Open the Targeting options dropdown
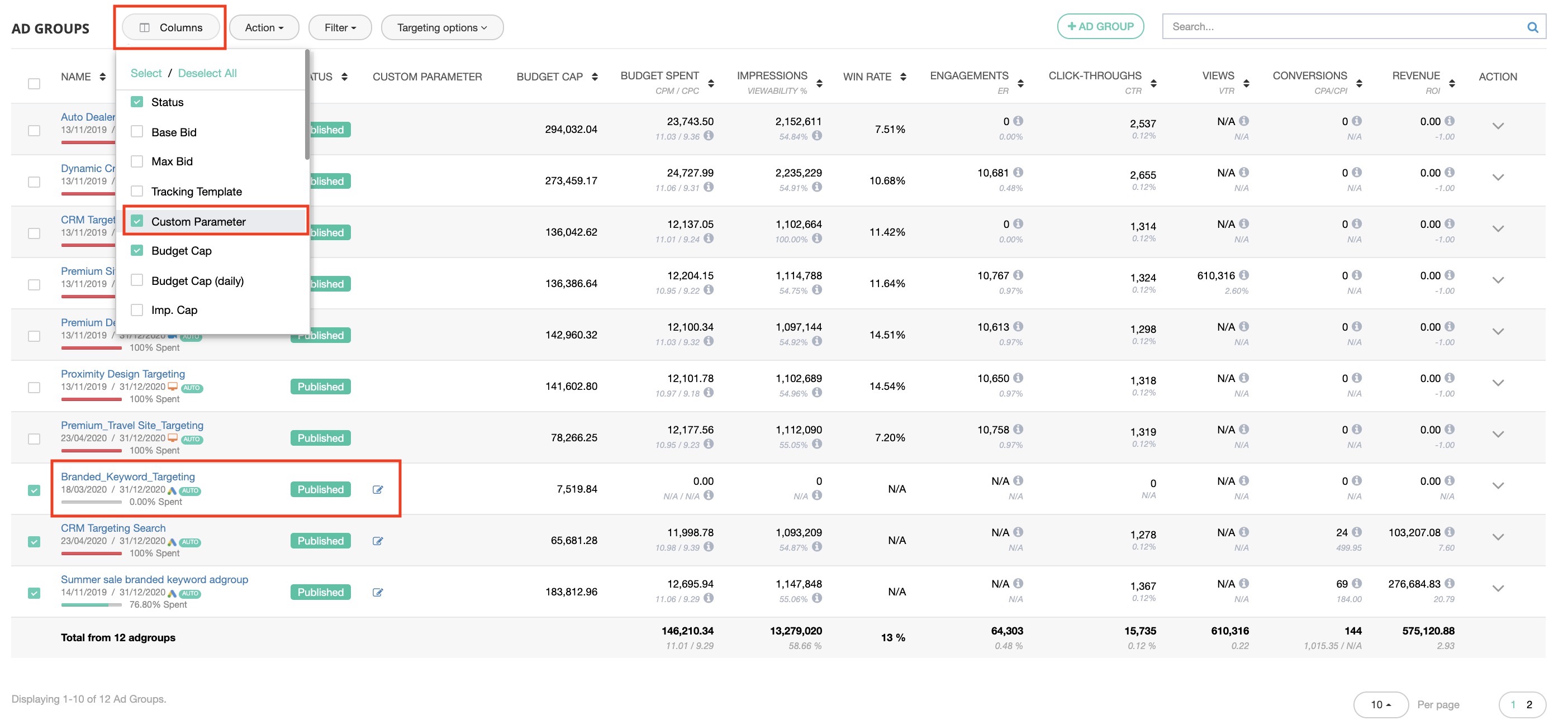Viewport: 1568px width, 725px height. coord(441,27)
